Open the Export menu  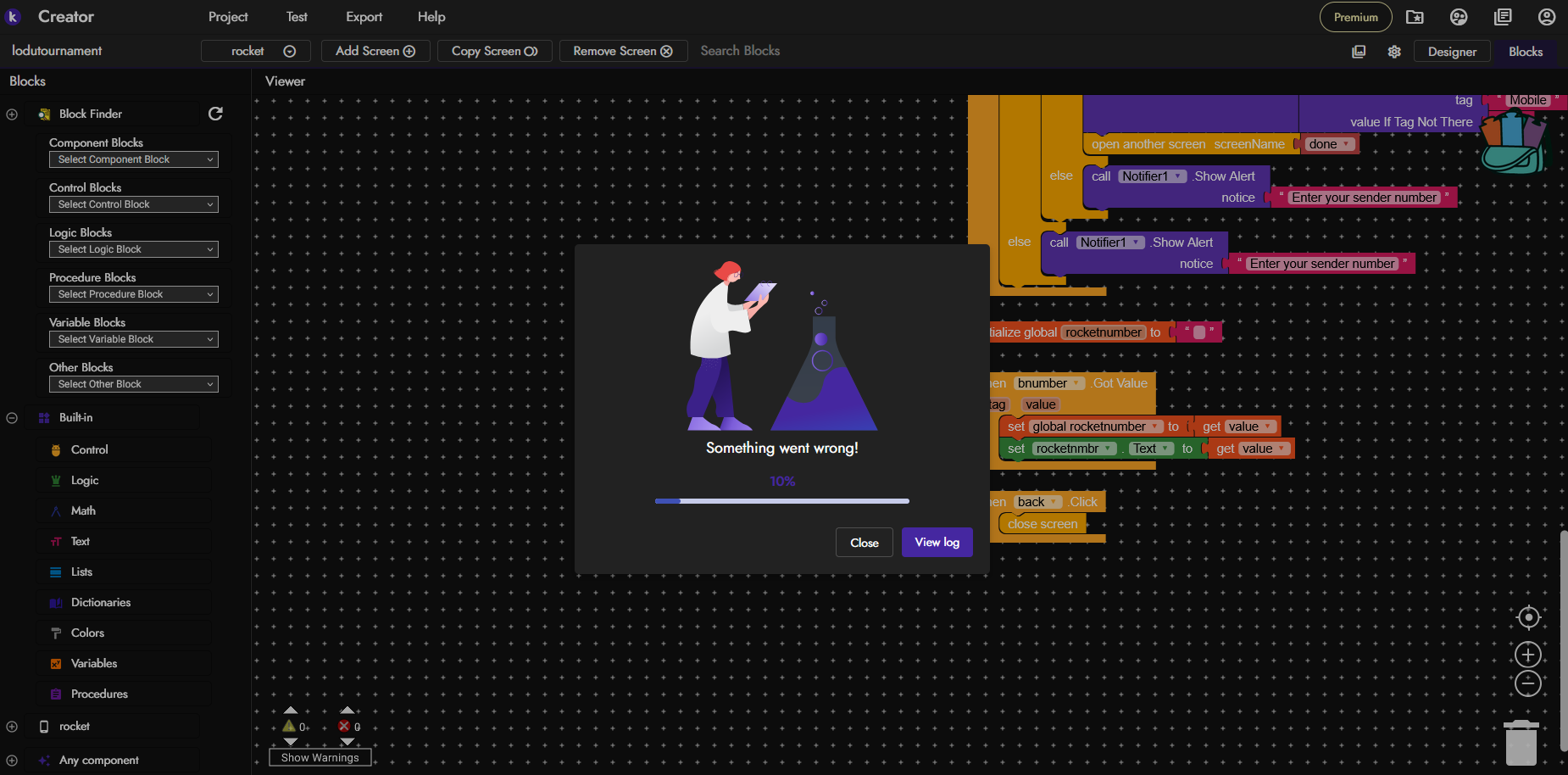pyautogui.click(x=364, y=17)
